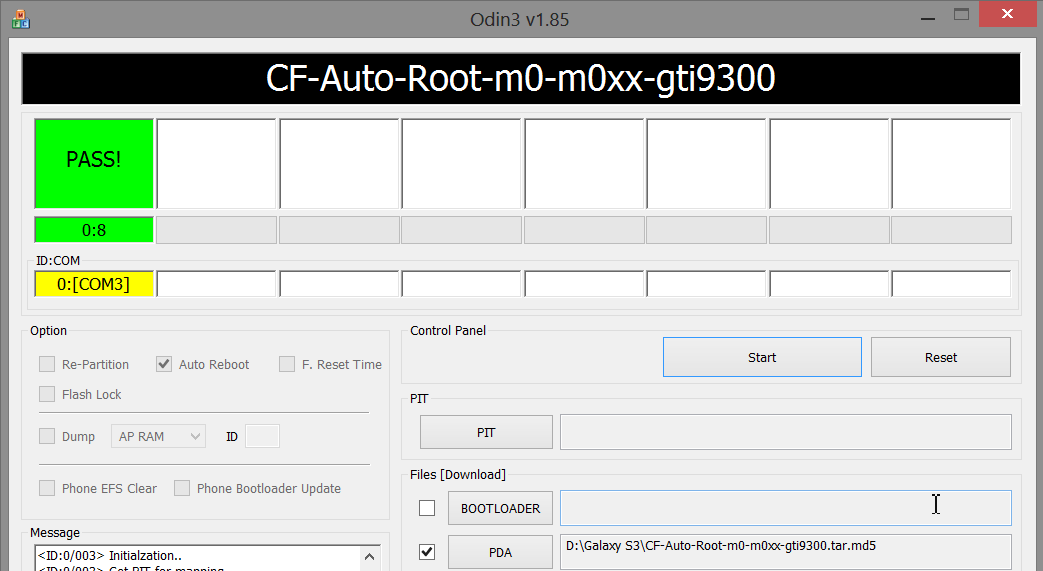Image resolution: width=1043 pixels, height=571 pixels.
Task: Toggle Phone Bootloader Update checkbox
Action: pos(182,488)
